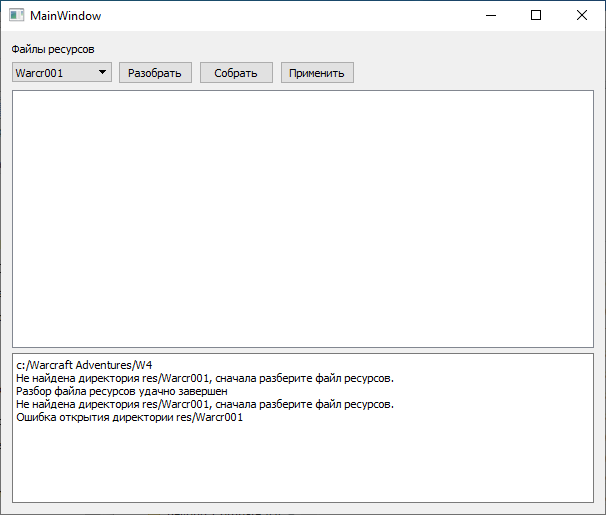606x515 pixels.
Task: Open the Warcr001 resource file dropdown
Action: click(x=62, y=73)
